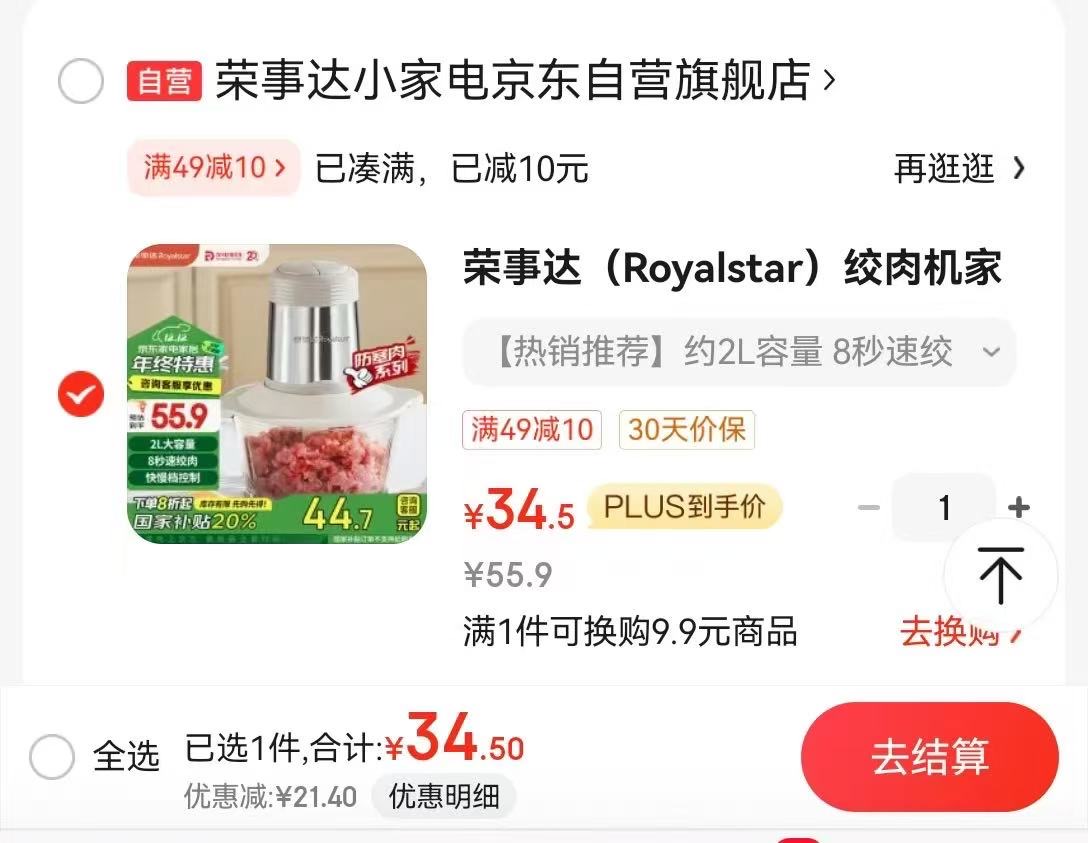Open the 荣事达（Royalstar）绞肉机 product title
Screen dimensions: 1088x843
point(733,268)
